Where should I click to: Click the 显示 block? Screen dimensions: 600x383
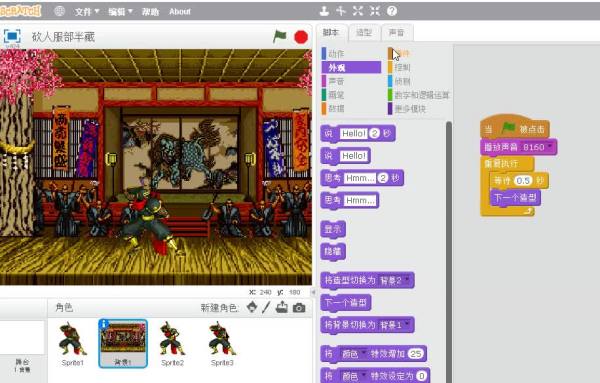coord(333,229)
